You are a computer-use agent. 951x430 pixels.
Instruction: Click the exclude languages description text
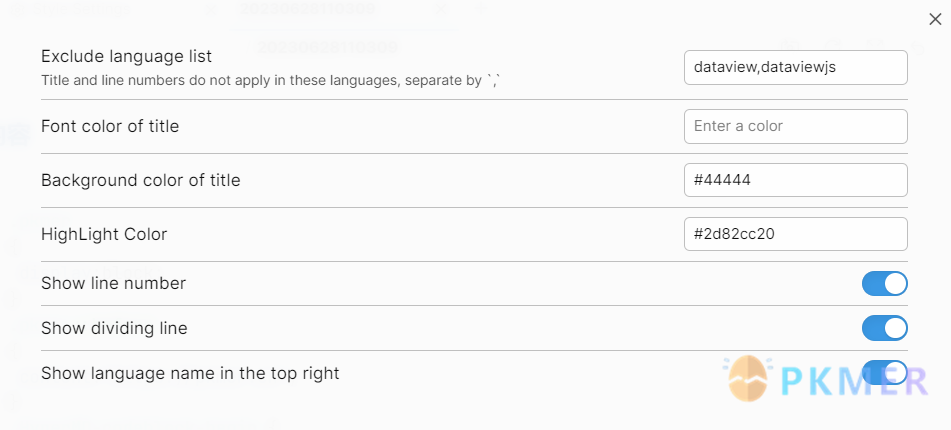point(270,80)
